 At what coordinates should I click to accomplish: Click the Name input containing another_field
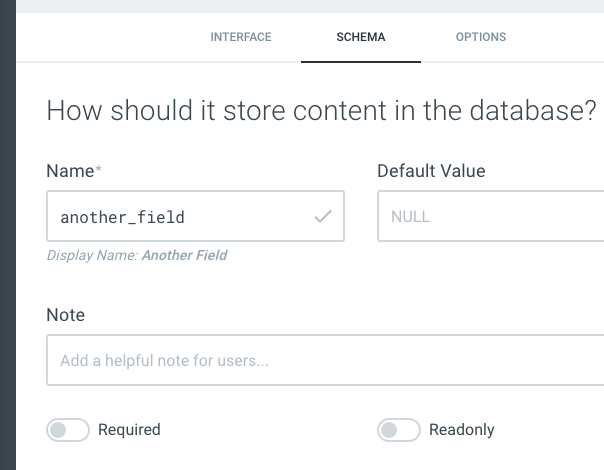(180, 216)
